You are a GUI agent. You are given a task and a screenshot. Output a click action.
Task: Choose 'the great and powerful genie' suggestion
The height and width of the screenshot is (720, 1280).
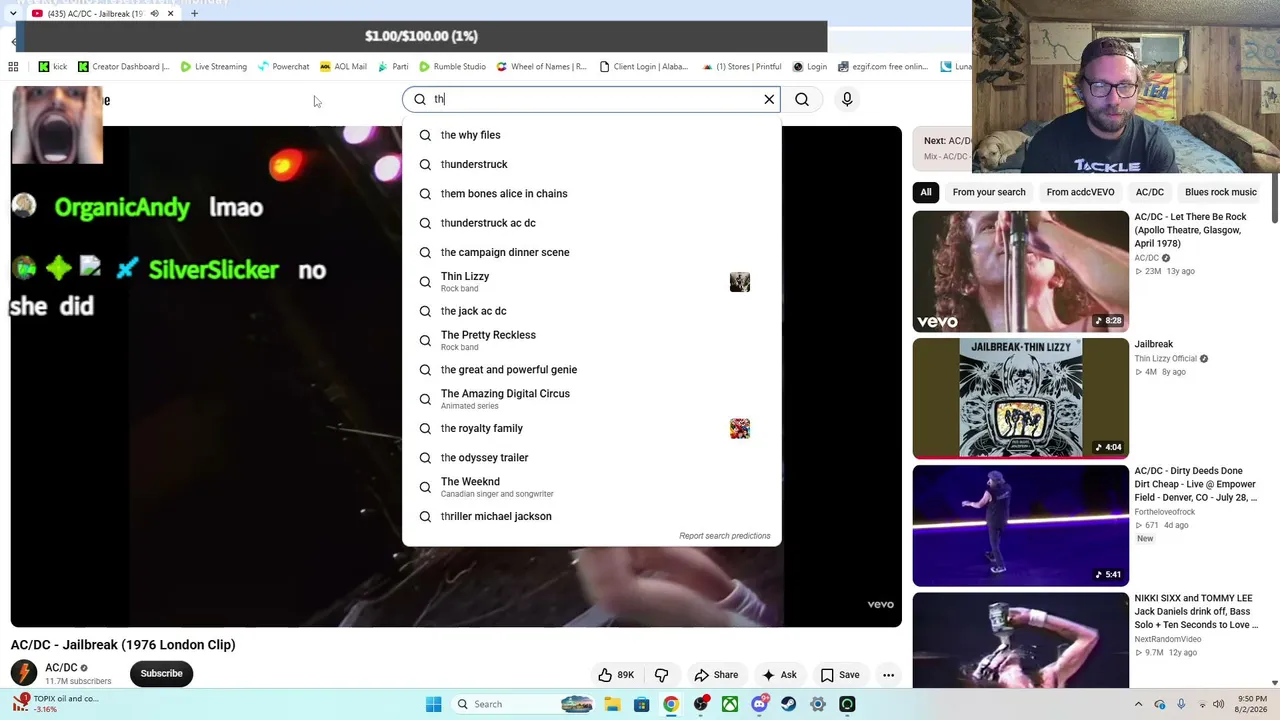tap(591, 370)
